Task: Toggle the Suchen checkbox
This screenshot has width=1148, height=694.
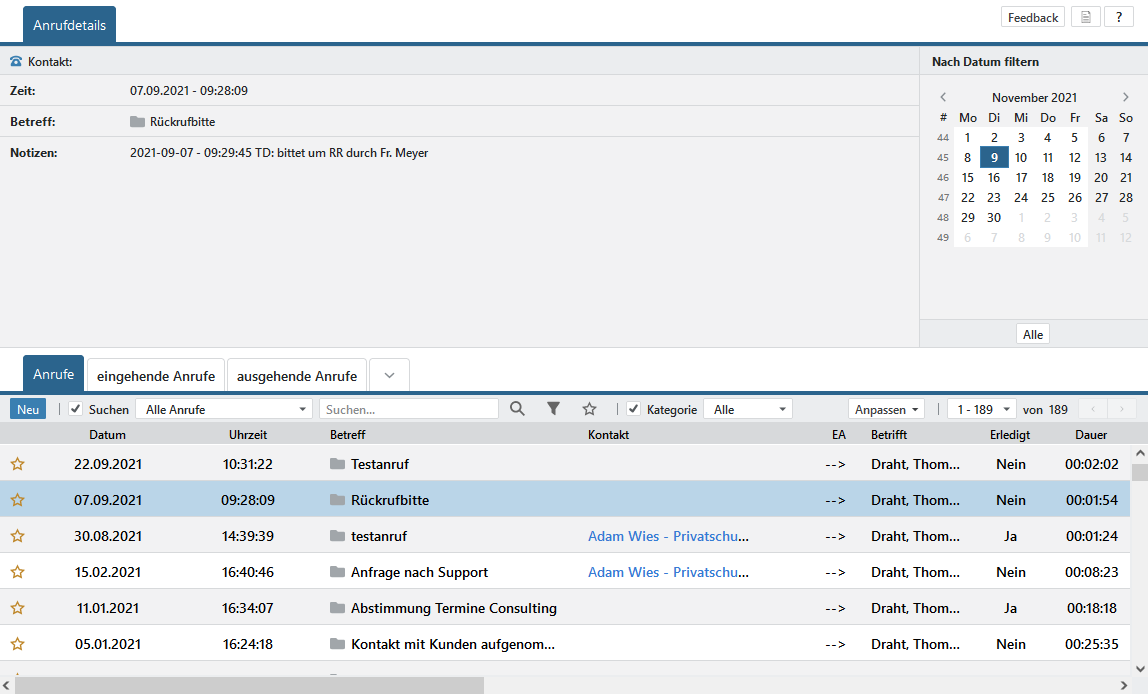Action: (75, 409)
